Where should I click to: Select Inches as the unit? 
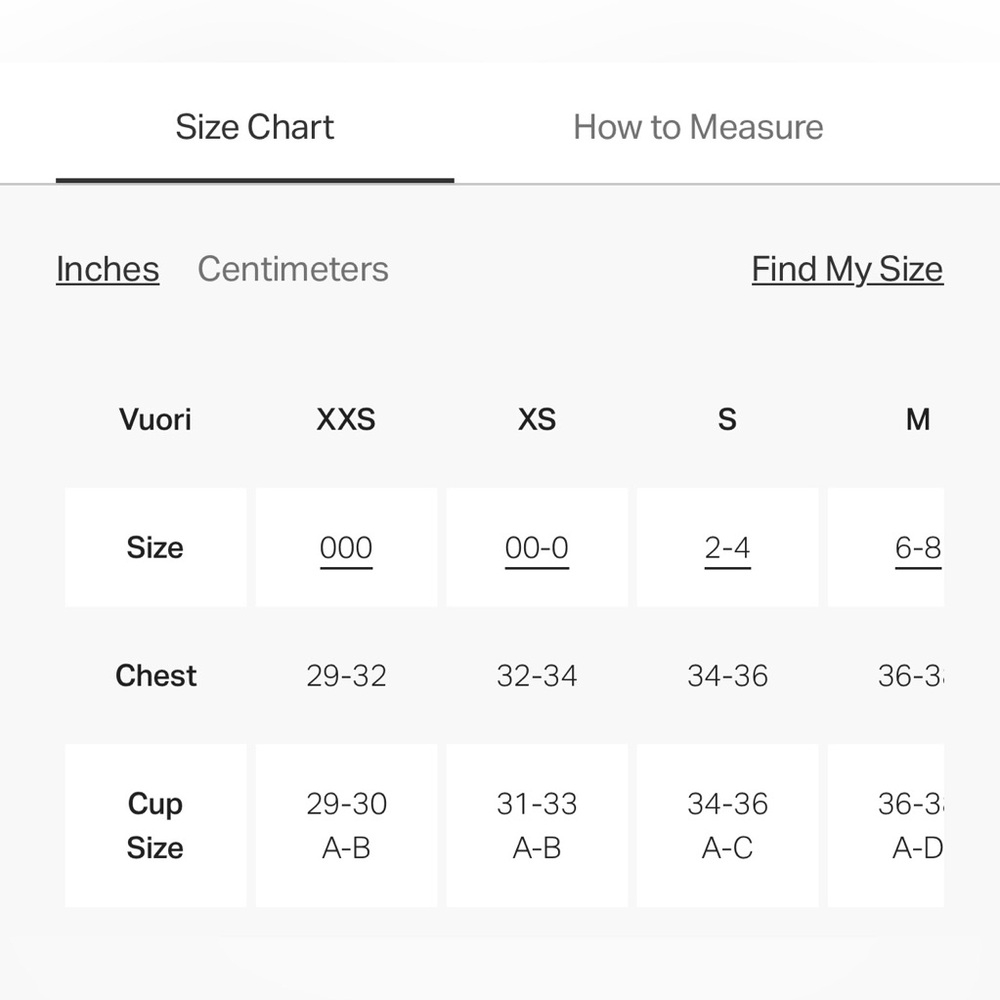point(108,269)
